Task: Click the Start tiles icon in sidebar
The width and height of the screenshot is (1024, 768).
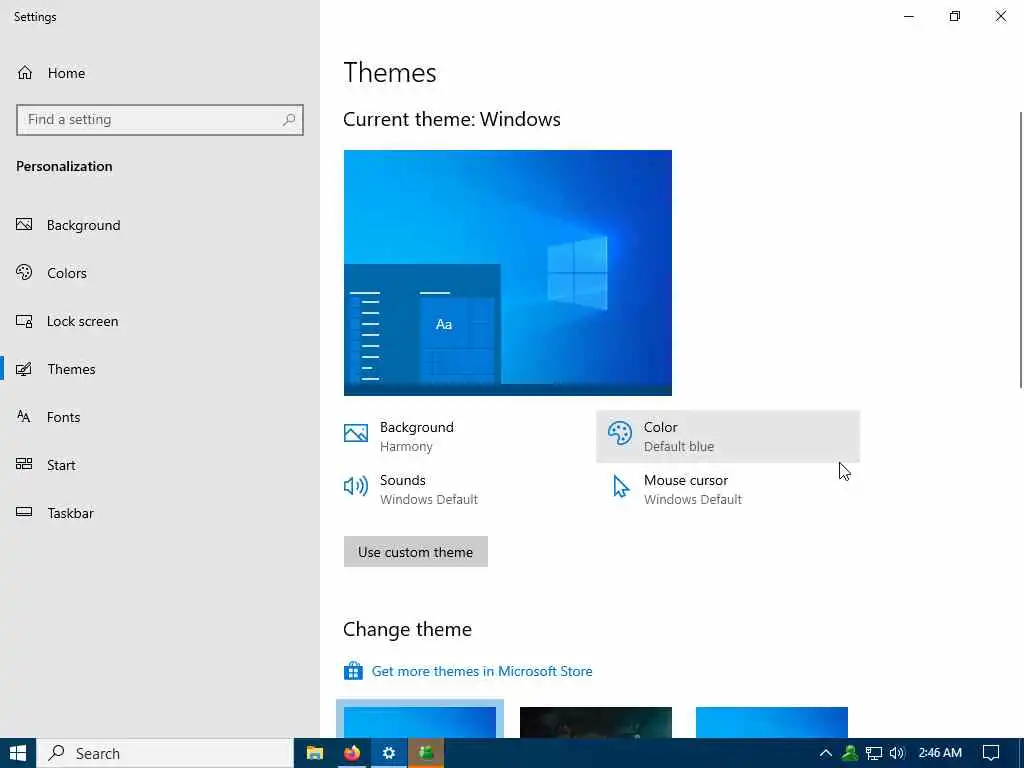Action: click(24, 464)
